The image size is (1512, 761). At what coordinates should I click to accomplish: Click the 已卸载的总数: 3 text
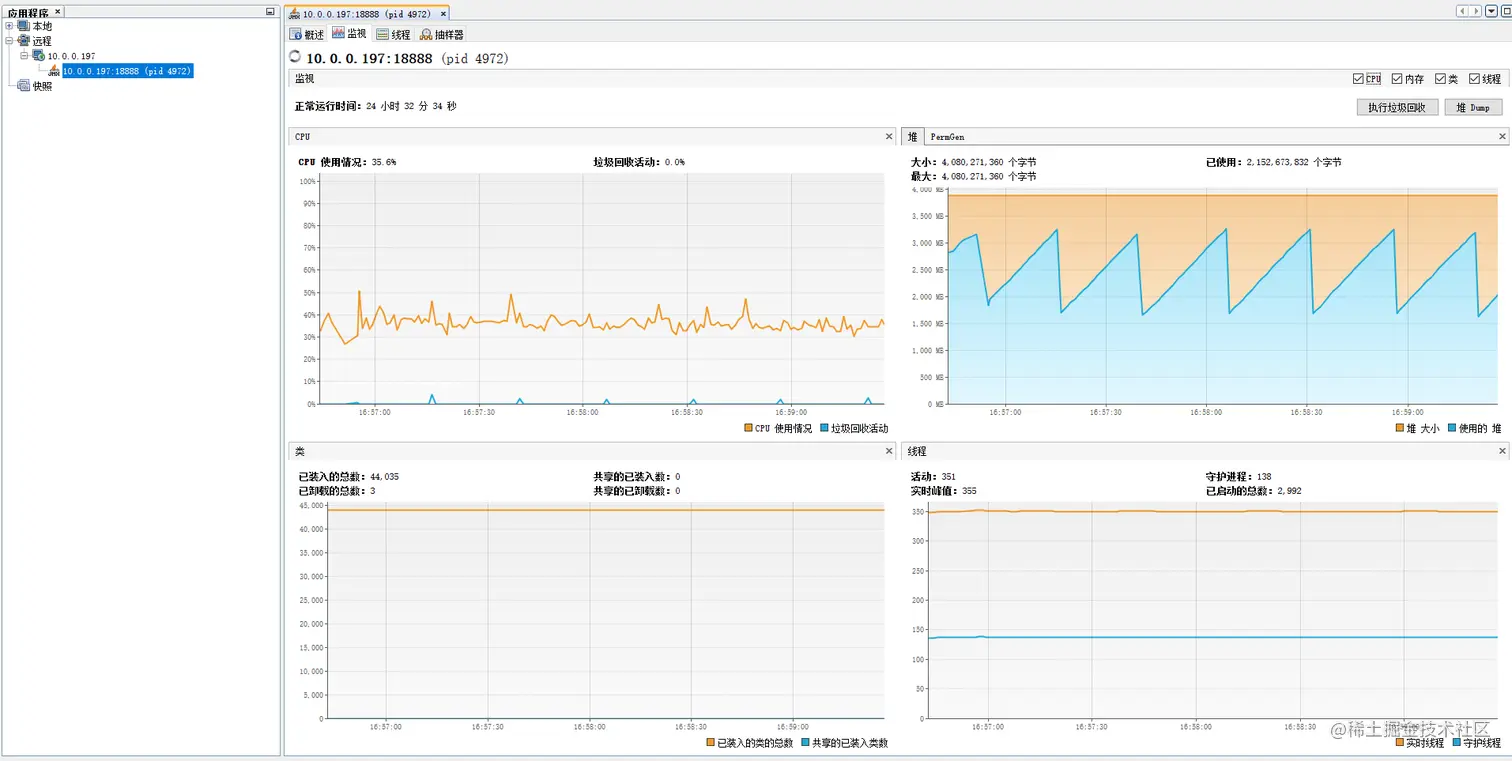(x=337, y=491)
